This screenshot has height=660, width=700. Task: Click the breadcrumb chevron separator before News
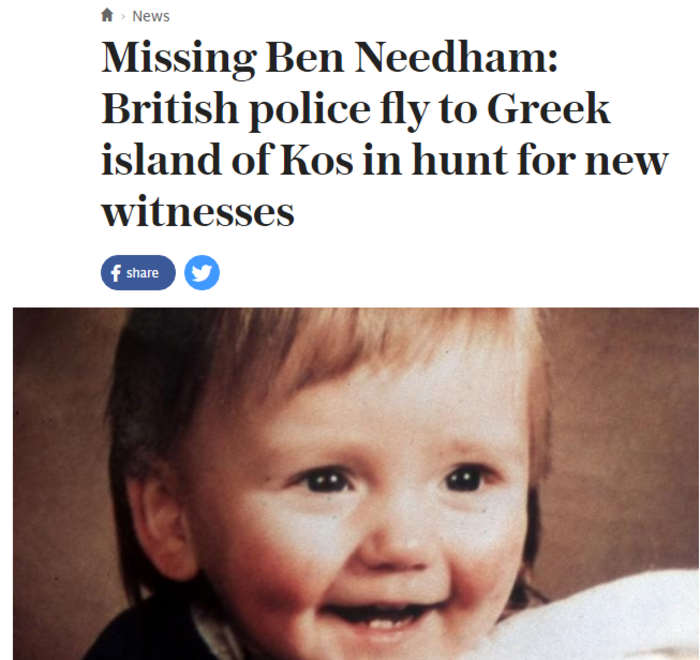(123, 17)
